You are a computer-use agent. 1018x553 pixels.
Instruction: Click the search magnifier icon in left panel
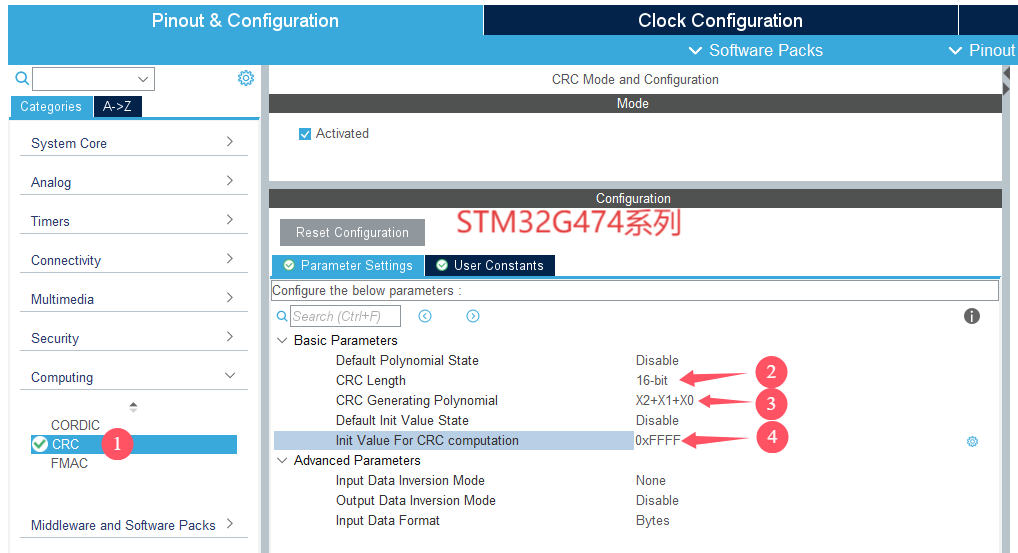[x=22, y=78]
